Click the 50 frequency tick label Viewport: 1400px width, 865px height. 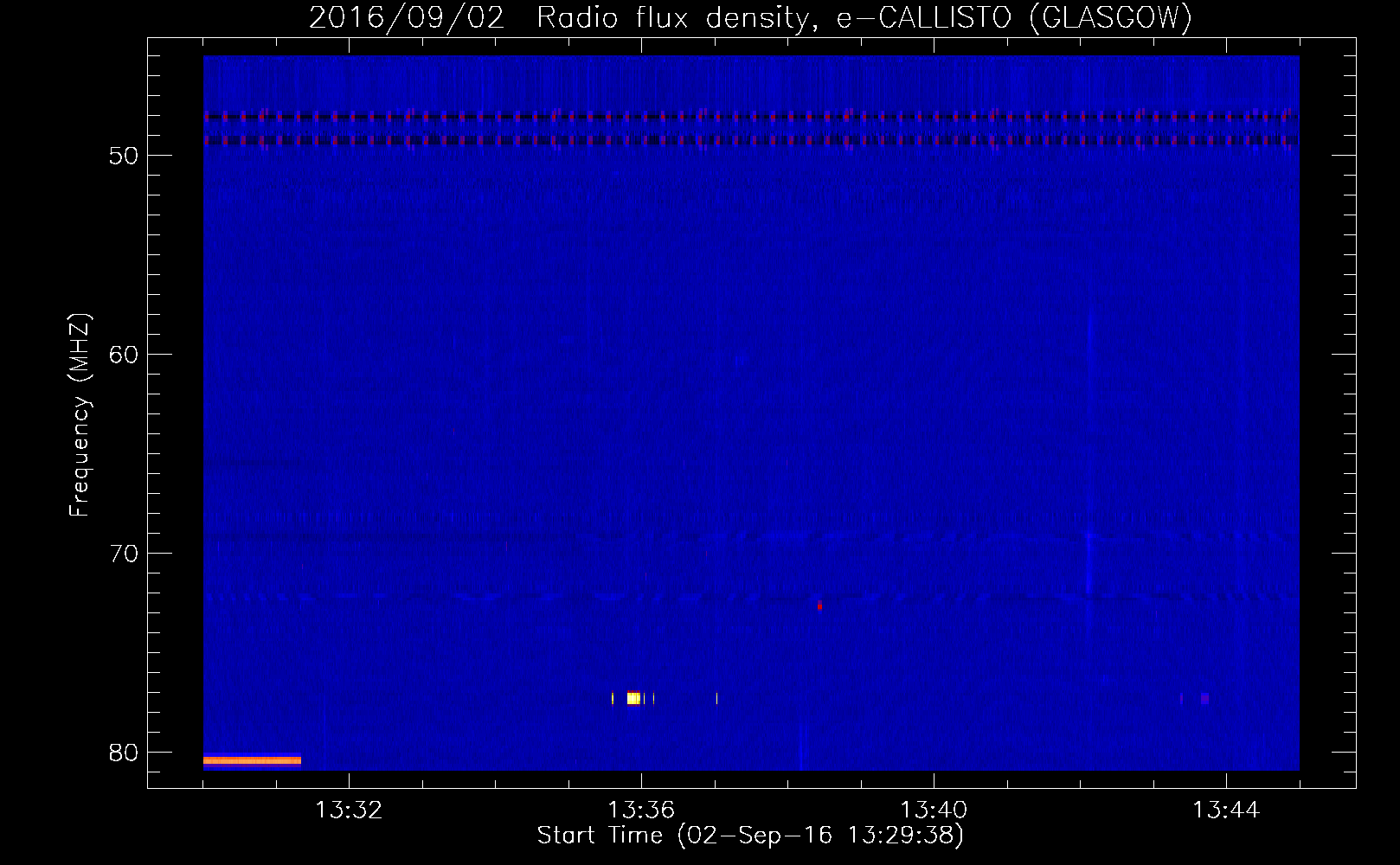[x=124, y=156]
